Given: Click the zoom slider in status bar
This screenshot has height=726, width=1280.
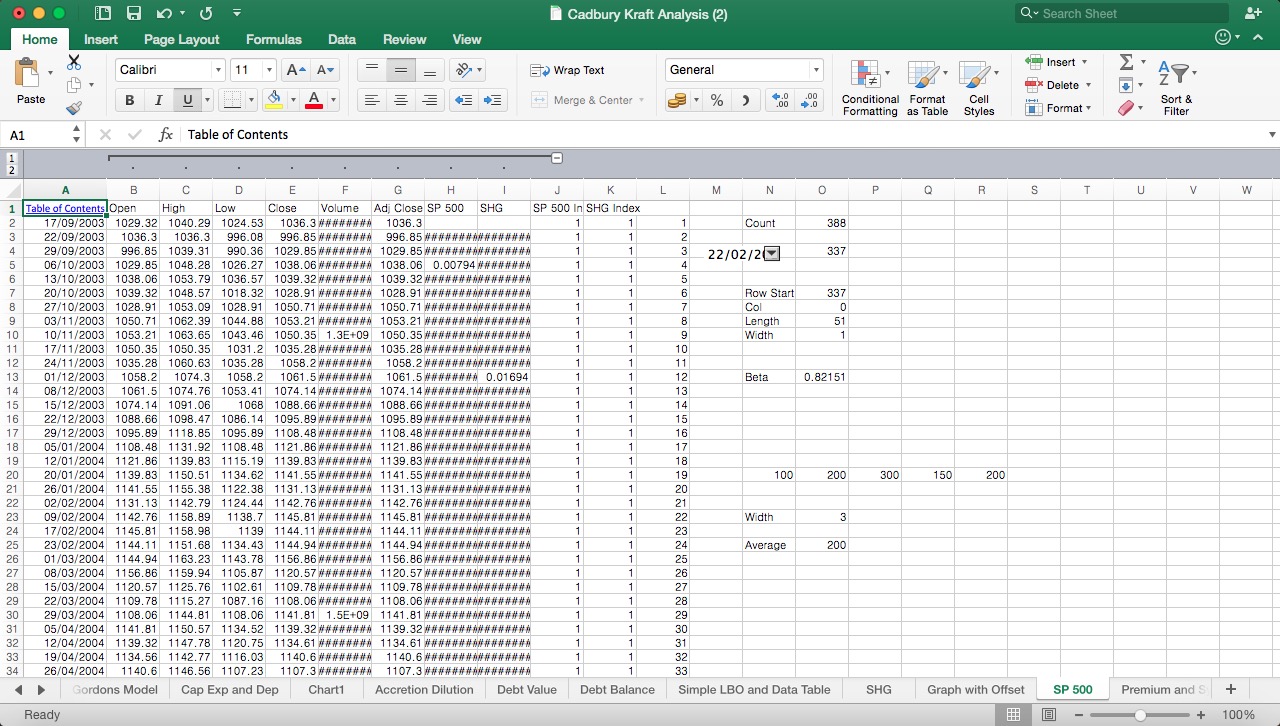Looking at the screenshot, I should pos(1140,715).
